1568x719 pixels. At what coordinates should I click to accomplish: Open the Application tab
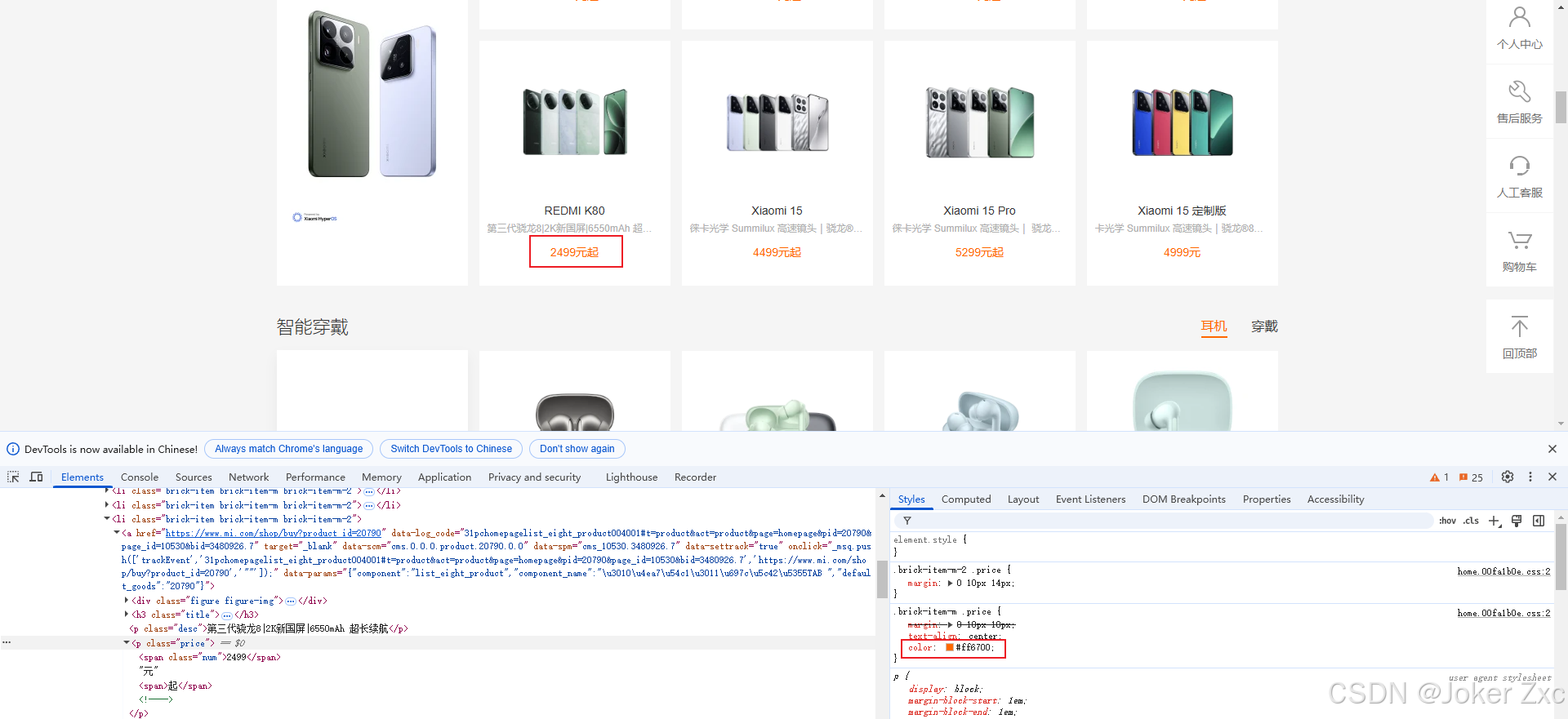pos(444,477)
